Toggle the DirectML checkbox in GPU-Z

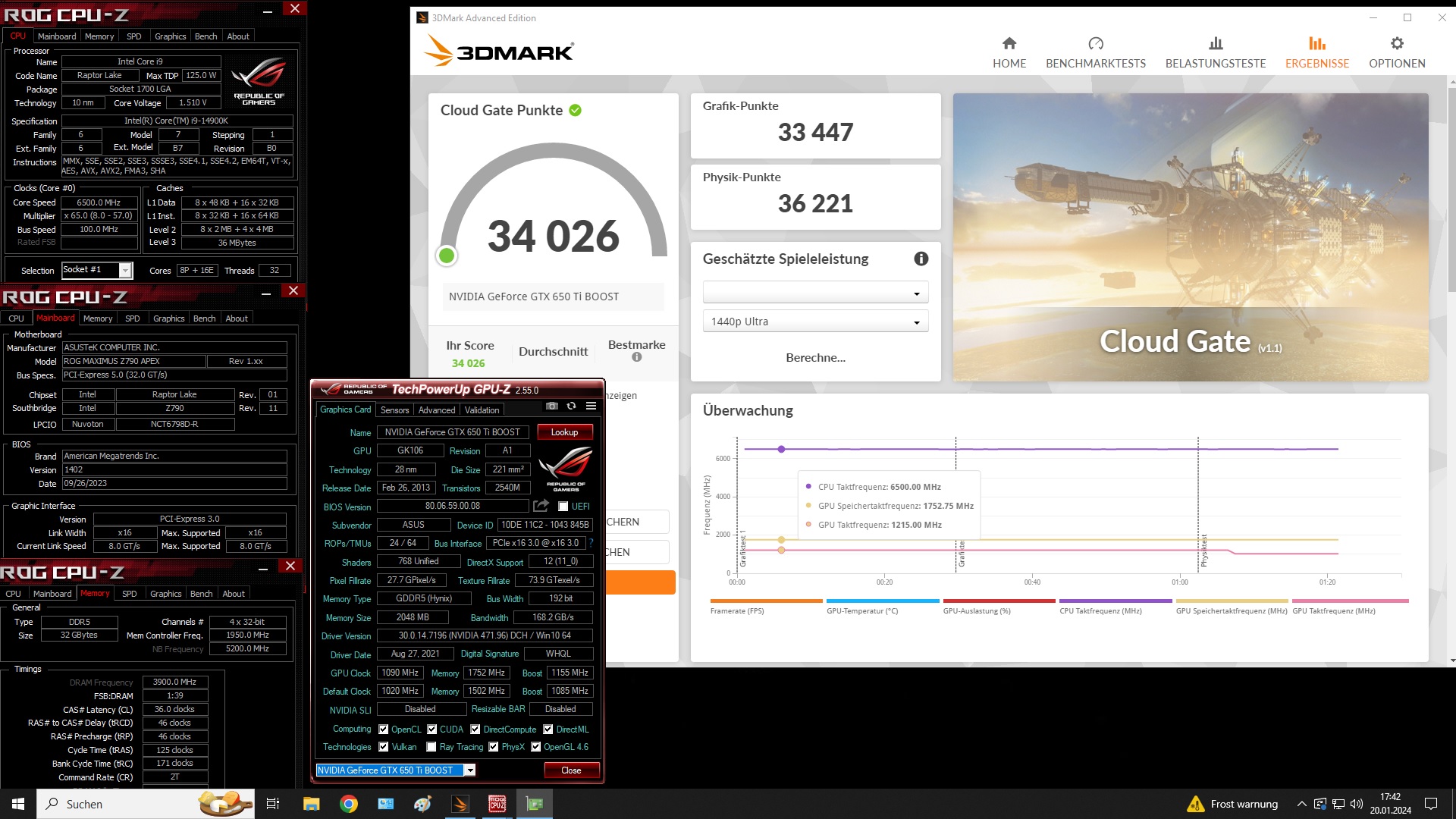tap(548, 730)
